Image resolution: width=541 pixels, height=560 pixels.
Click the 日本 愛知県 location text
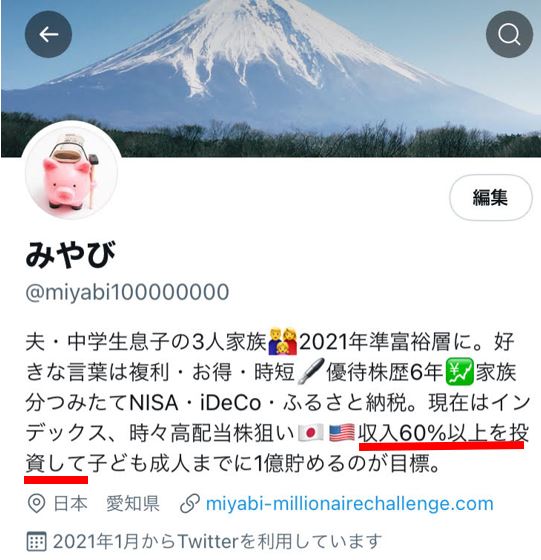[106, 504]
